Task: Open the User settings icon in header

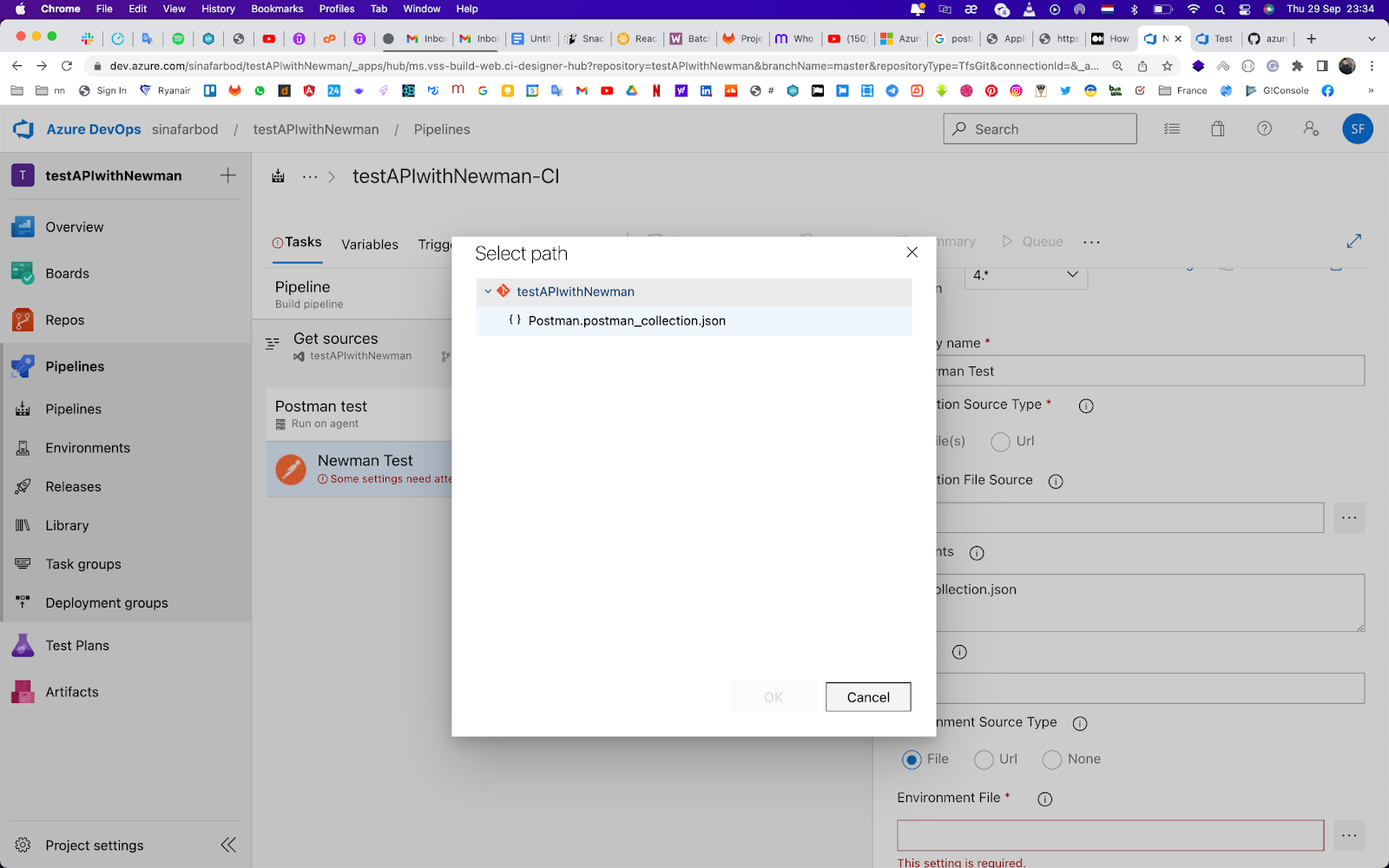Action: [1311, 129]
